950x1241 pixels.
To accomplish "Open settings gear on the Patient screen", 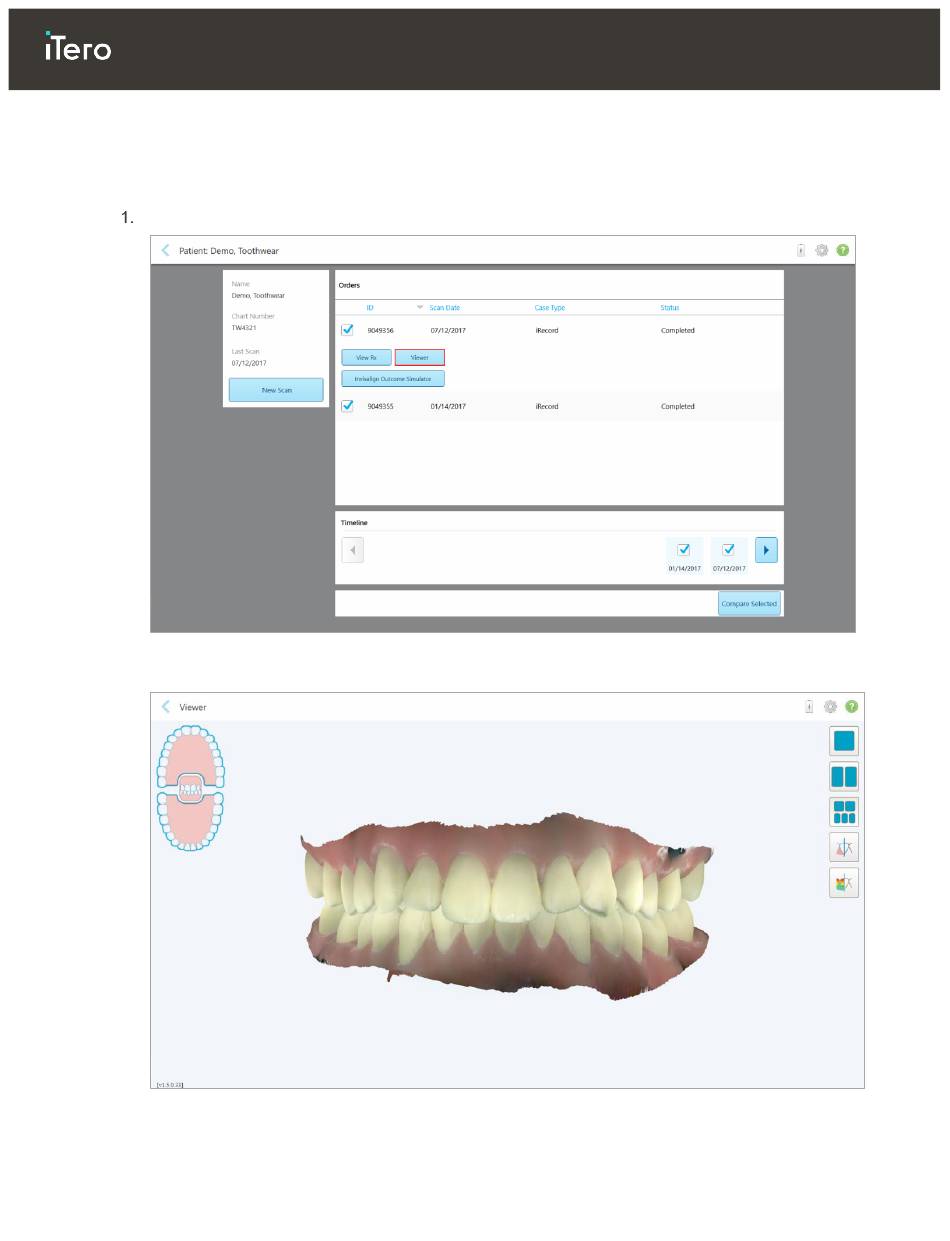I will coord(822,250).
